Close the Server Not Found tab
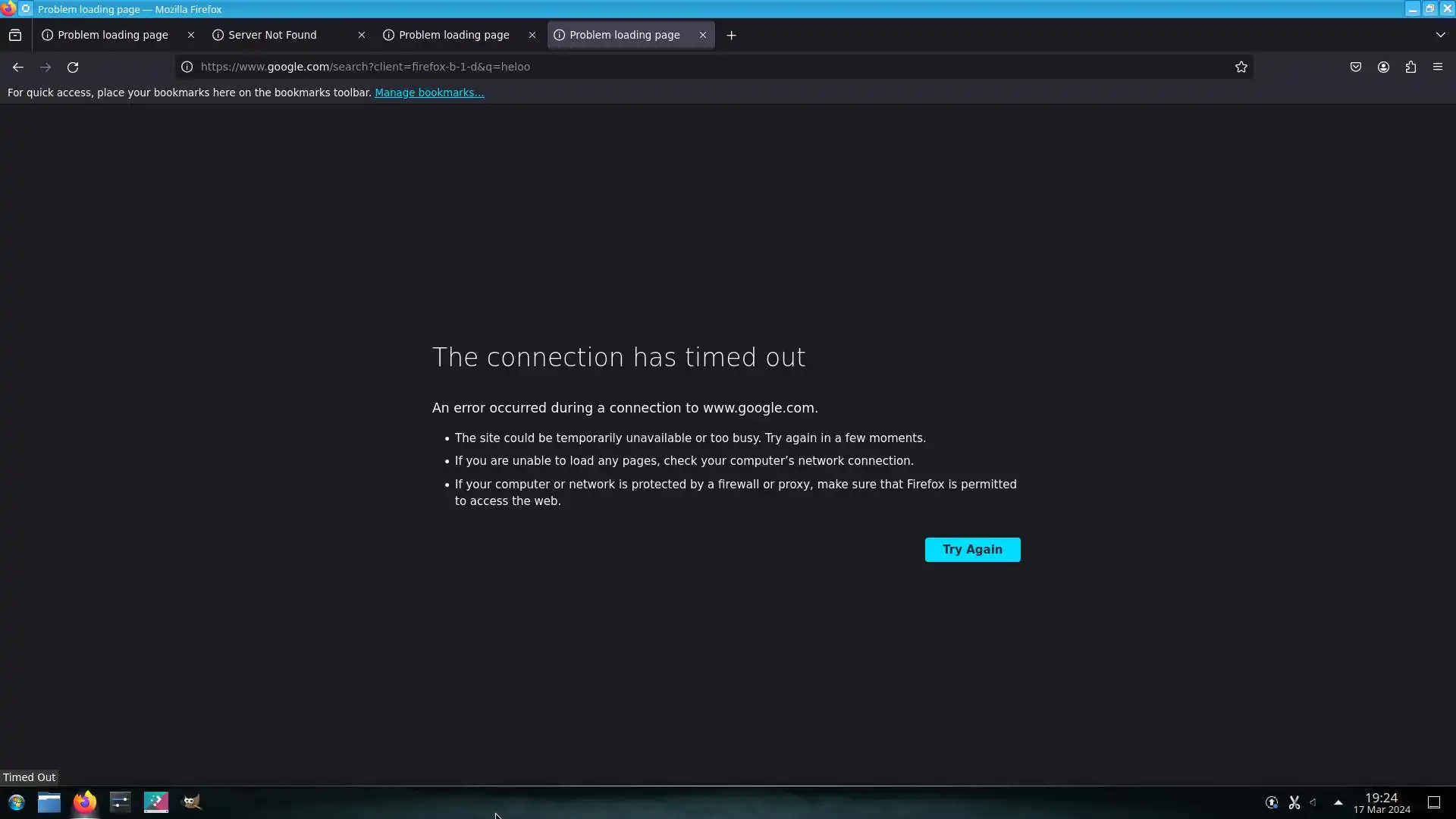The image size is (1456, 819). [362, 35]
